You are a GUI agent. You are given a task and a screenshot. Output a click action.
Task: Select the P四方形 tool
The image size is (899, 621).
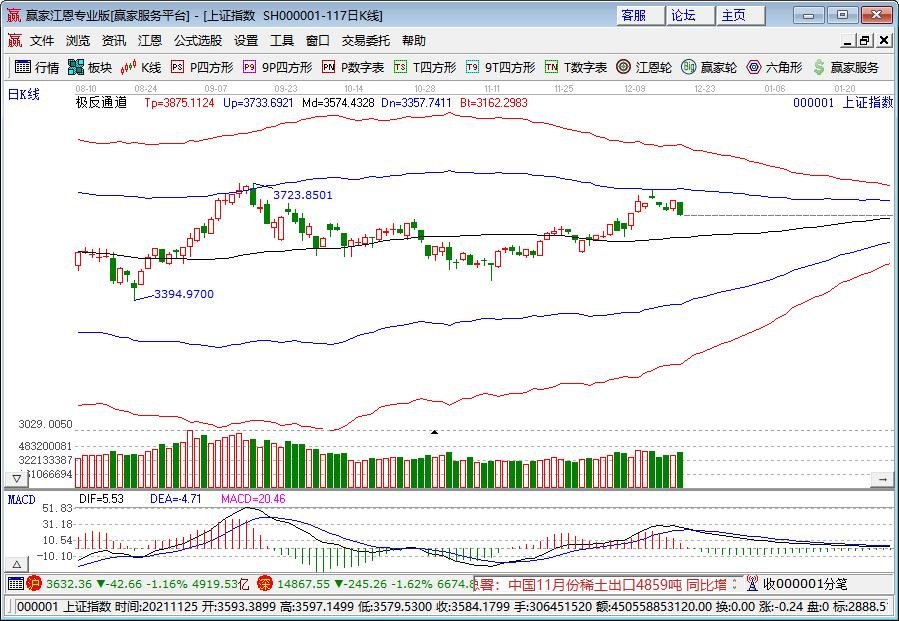(x=203, y=67)
